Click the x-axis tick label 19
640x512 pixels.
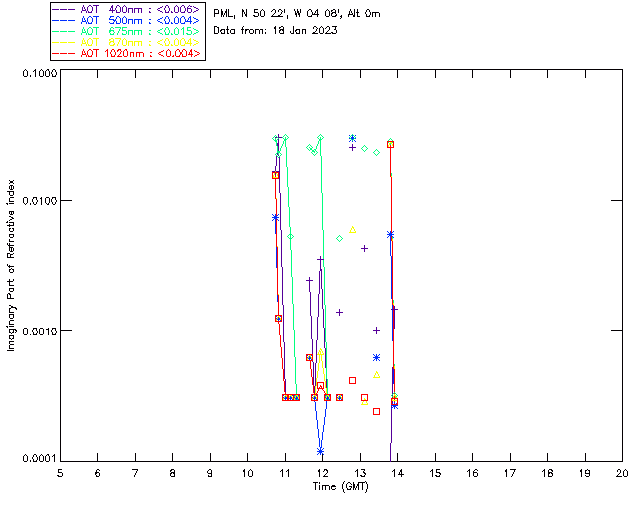pos(585,474)
